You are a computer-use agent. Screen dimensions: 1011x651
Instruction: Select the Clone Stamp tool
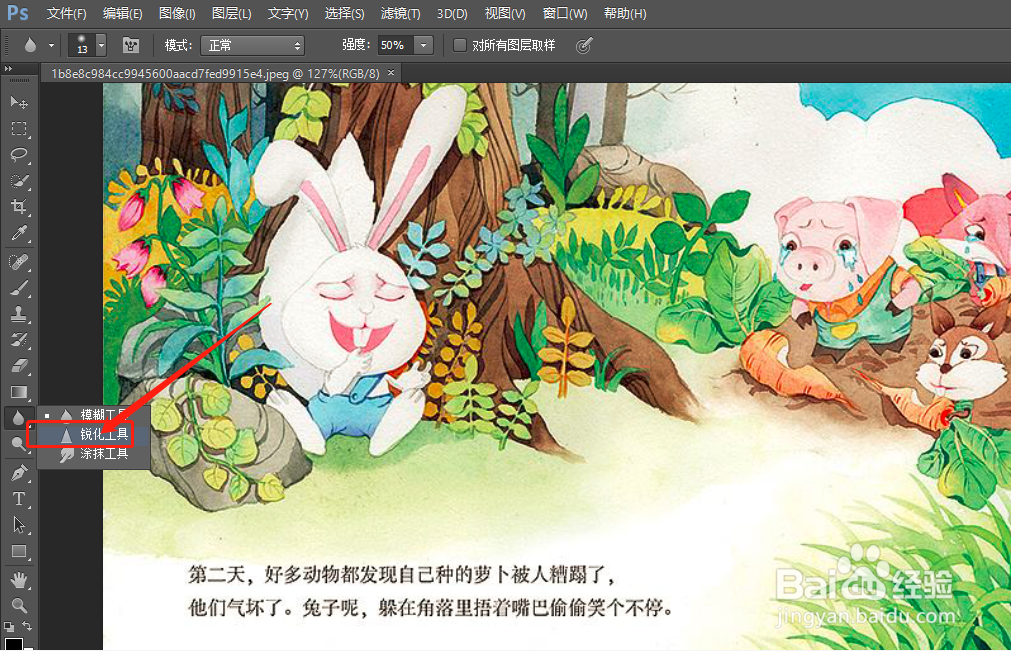[x=19, y=314]
